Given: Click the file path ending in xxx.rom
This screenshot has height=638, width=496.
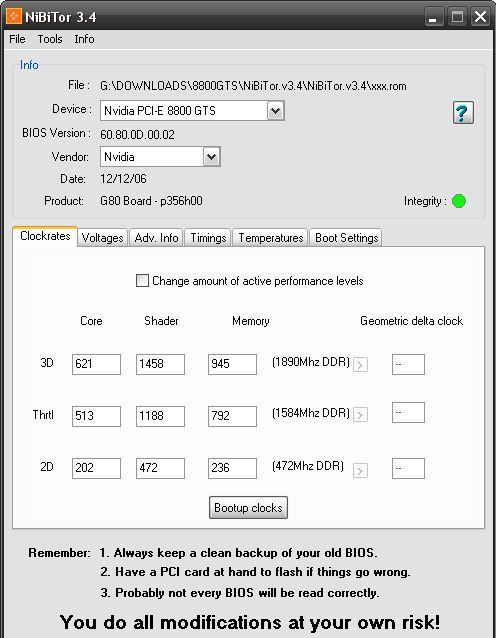Looking at the screenshot, I should click(253, 86).
